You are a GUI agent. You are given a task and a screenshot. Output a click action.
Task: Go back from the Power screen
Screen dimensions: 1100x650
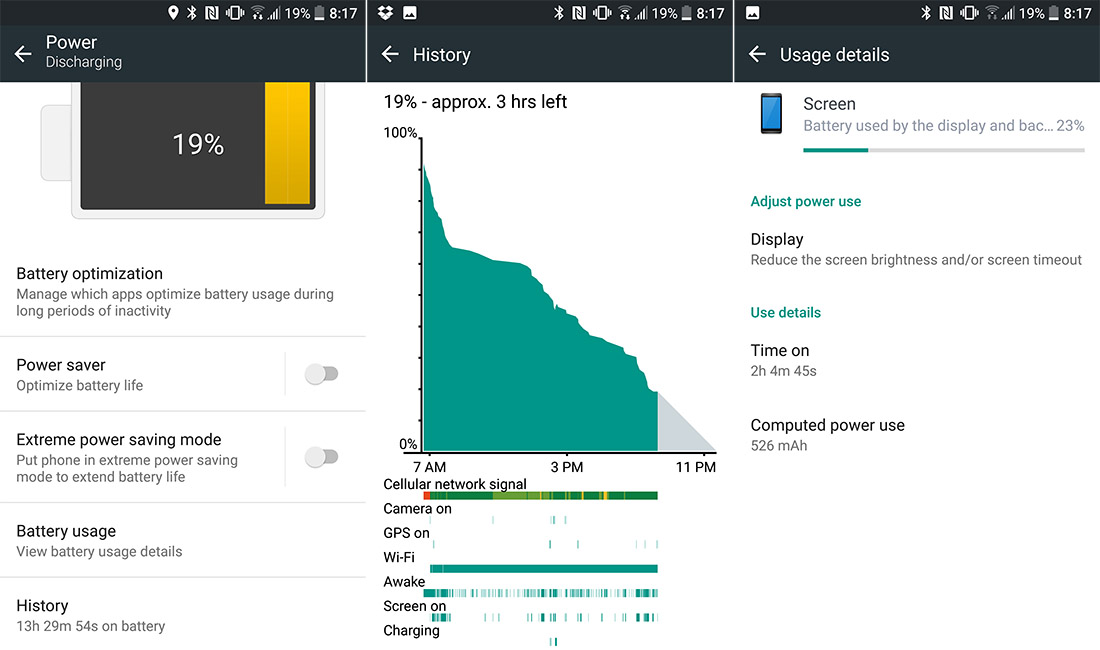(x=23, y=53)
